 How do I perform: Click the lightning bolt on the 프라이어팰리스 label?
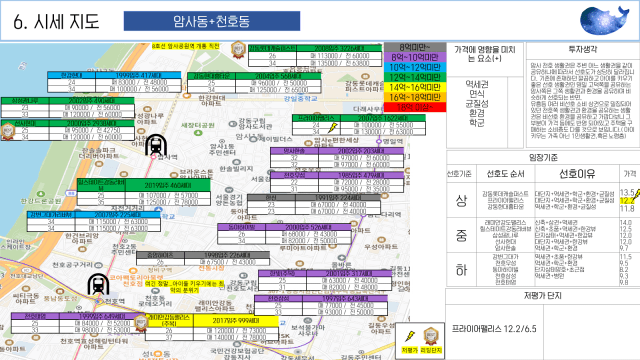pyautogui.click(x=333, y=128)
